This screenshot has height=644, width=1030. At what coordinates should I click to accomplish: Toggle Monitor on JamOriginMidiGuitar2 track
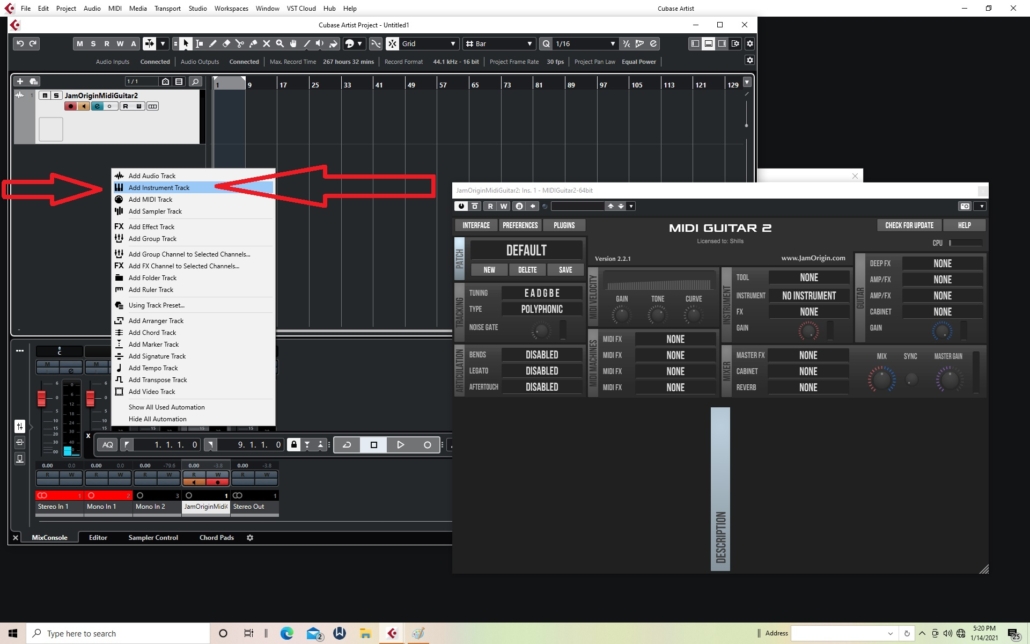[83, 106]
